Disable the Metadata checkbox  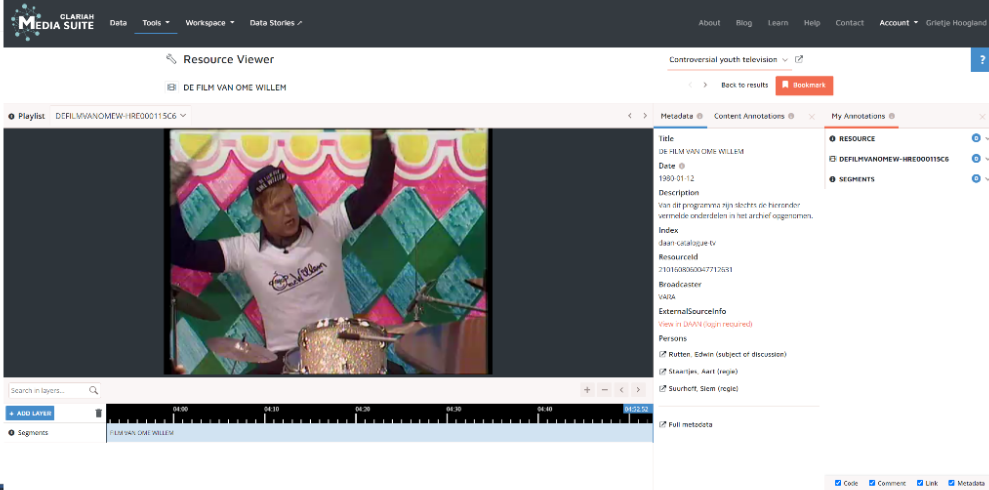951,483
